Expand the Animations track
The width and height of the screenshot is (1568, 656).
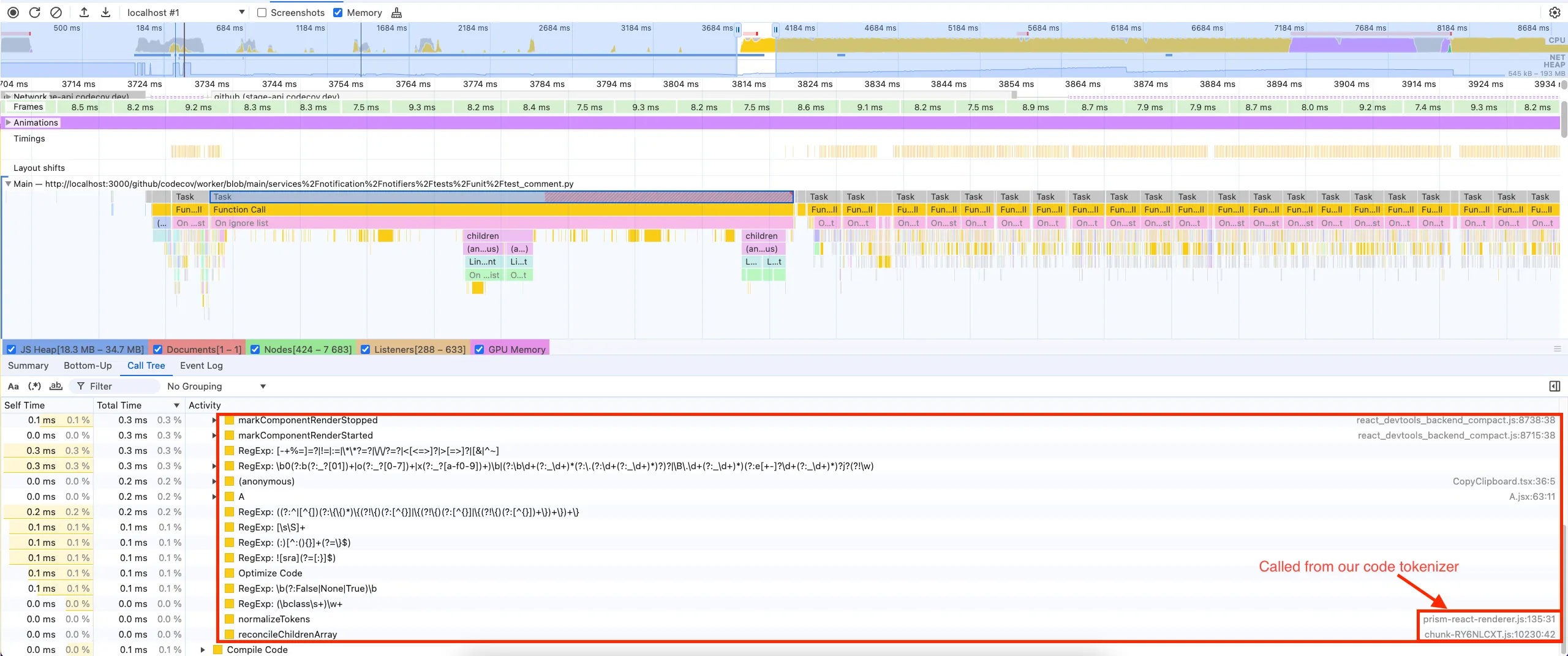8,123
